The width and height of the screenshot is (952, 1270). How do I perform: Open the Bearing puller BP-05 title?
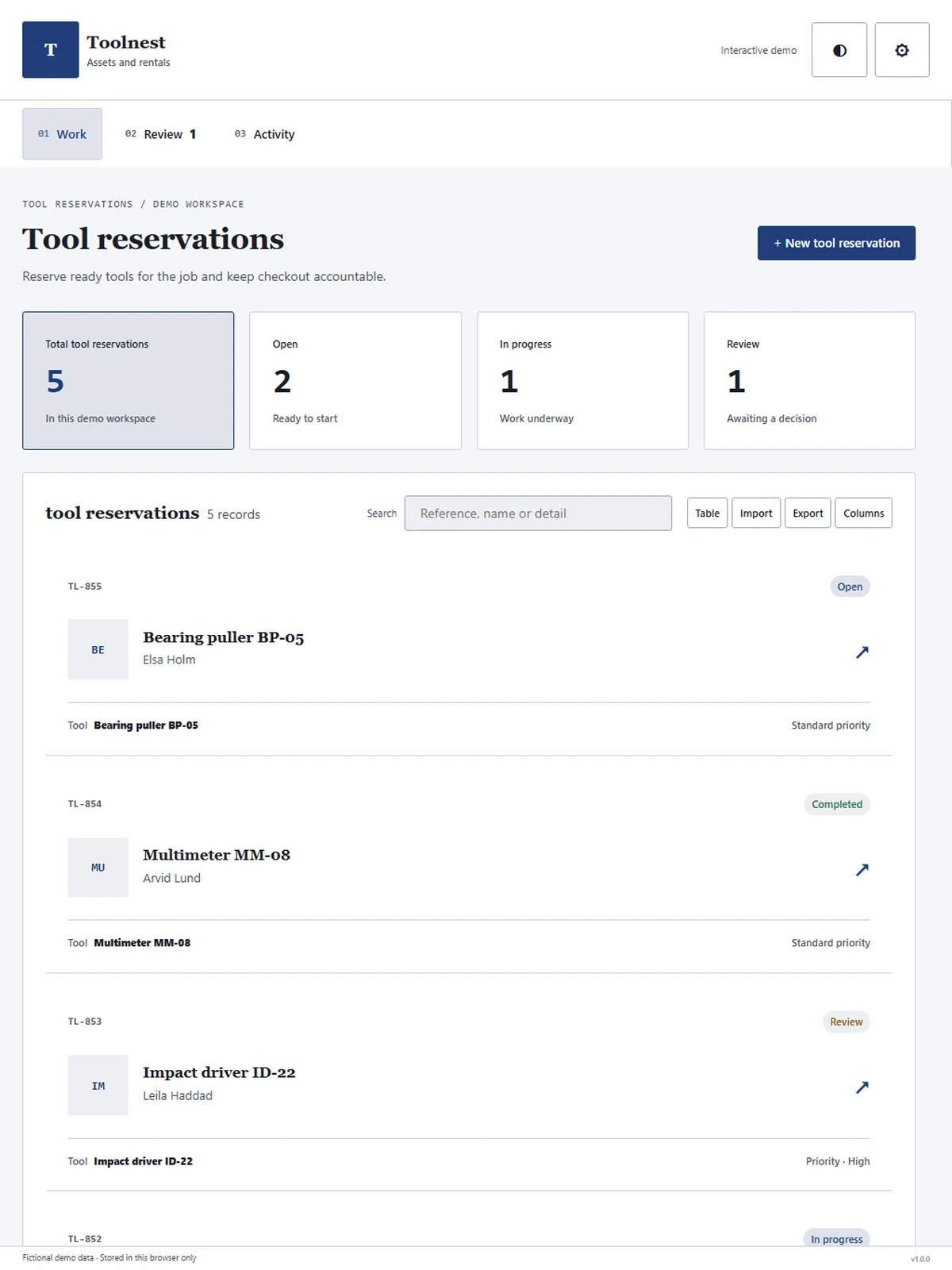(x=223, y=637)
